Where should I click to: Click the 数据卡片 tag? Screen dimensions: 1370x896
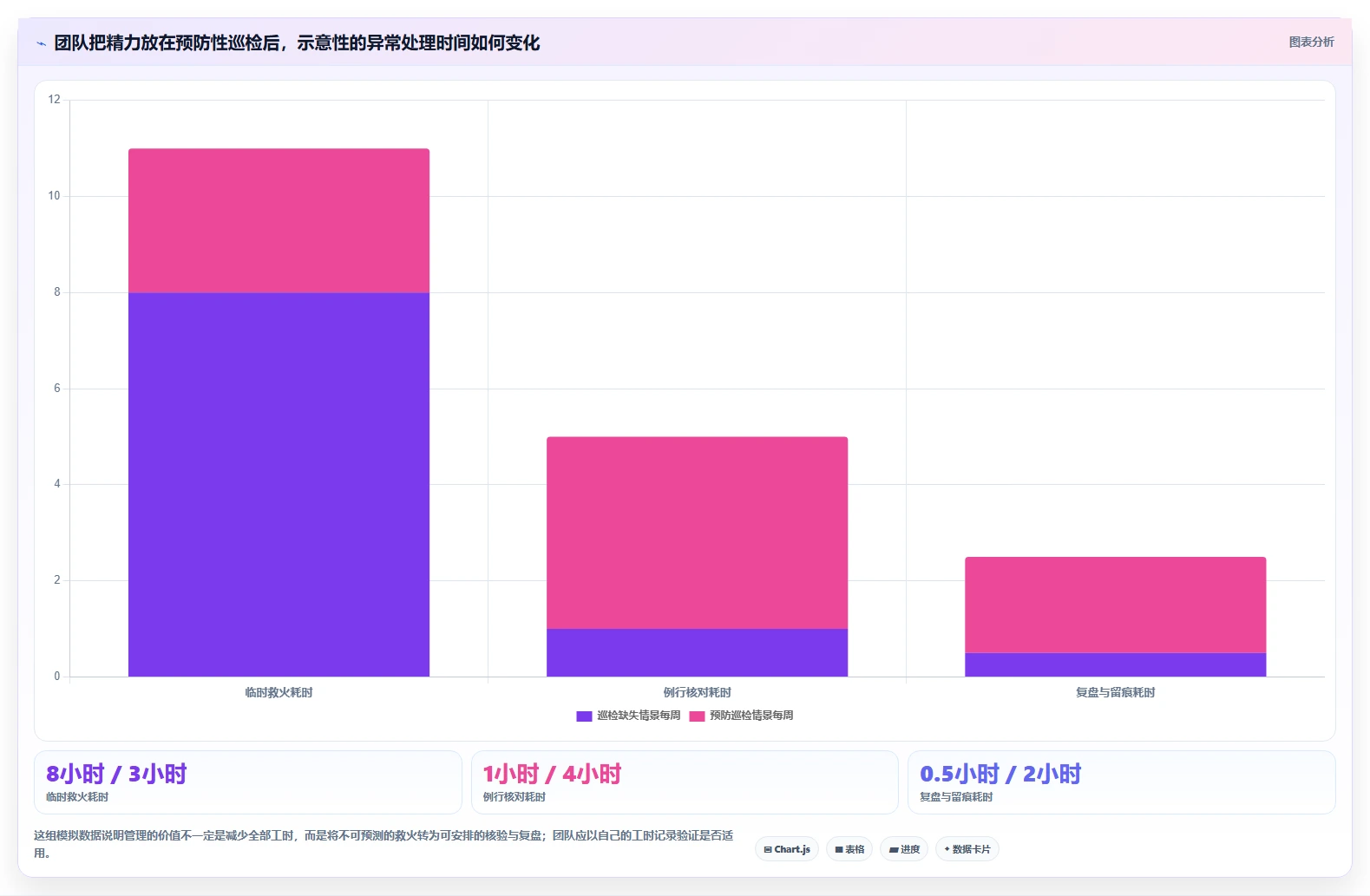pyautogui.click(x=967, y=849)
